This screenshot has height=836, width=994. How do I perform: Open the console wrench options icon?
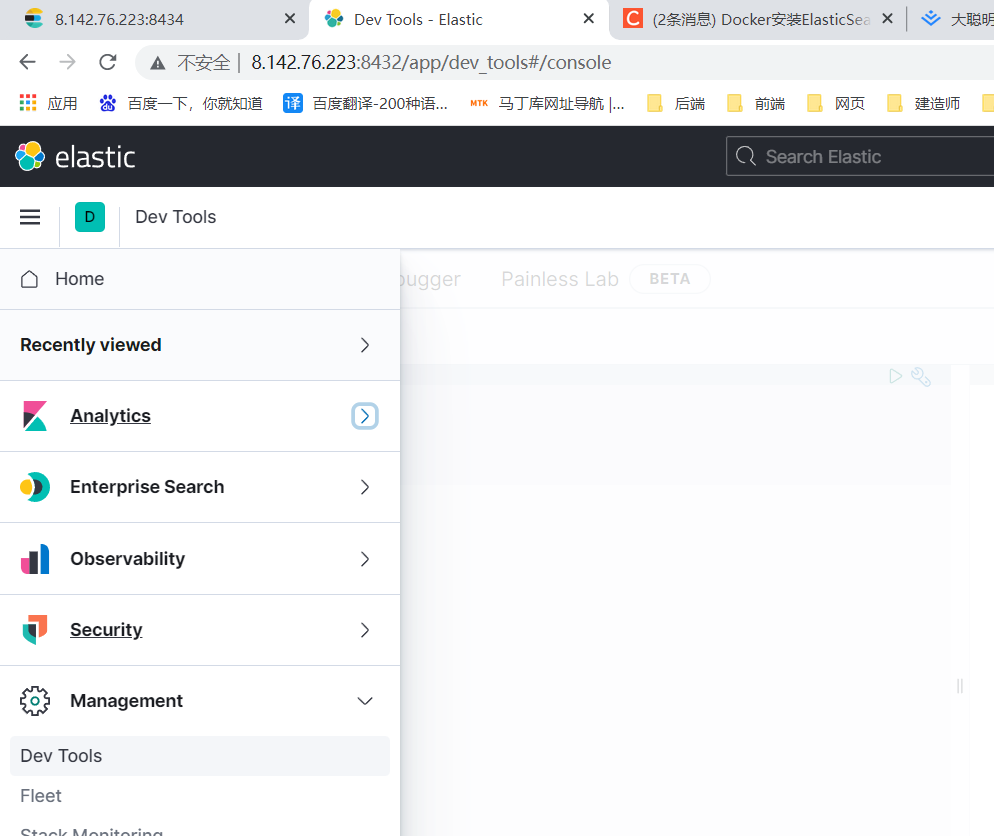point(920,377)
